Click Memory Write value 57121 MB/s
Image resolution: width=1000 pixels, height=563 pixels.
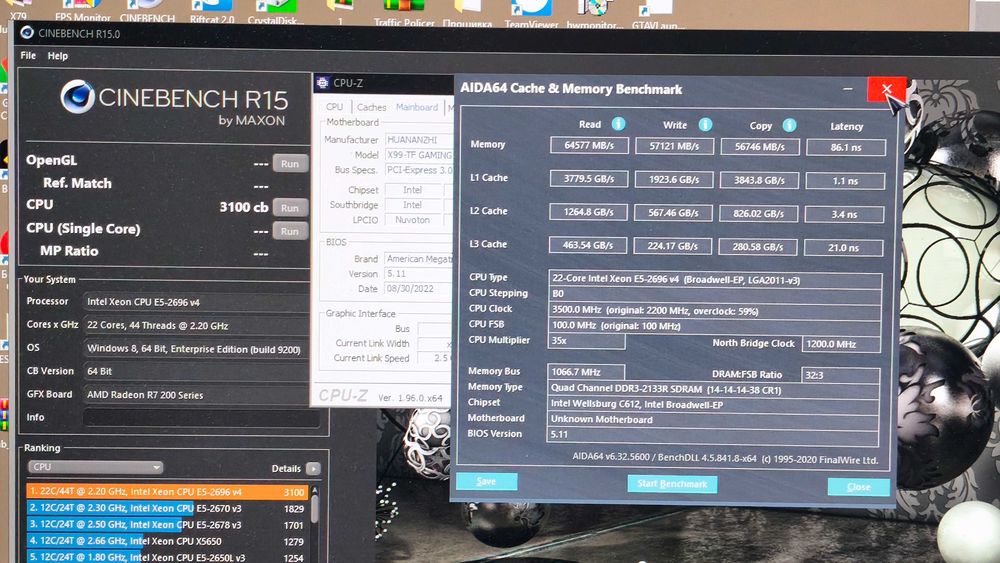coord(674,146)
